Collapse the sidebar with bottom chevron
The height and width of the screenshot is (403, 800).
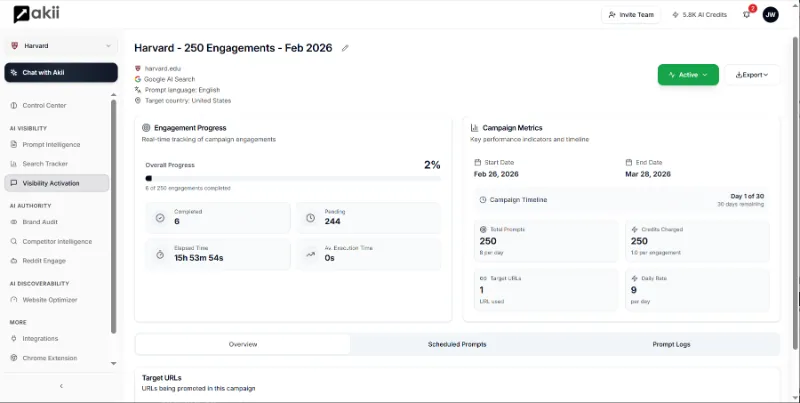pos(61,386)
